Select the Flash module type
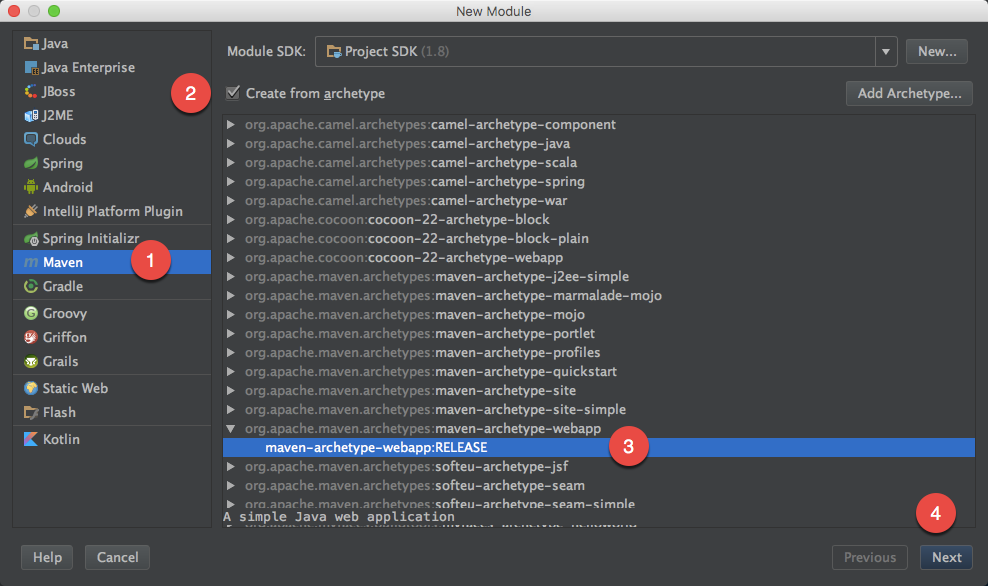The width and height of the screenshot is (988, 586). [112, 412]
